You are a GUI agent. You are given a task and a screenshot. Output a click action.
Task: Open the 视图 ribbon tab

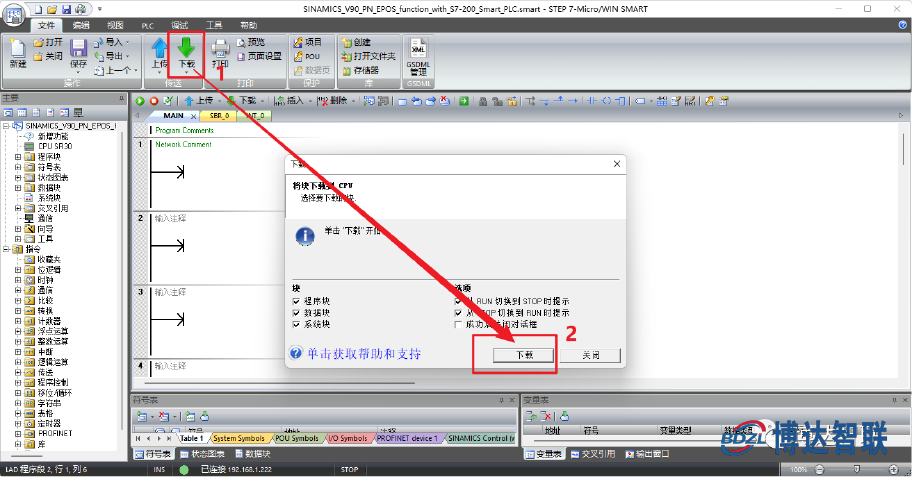(115, 25)
